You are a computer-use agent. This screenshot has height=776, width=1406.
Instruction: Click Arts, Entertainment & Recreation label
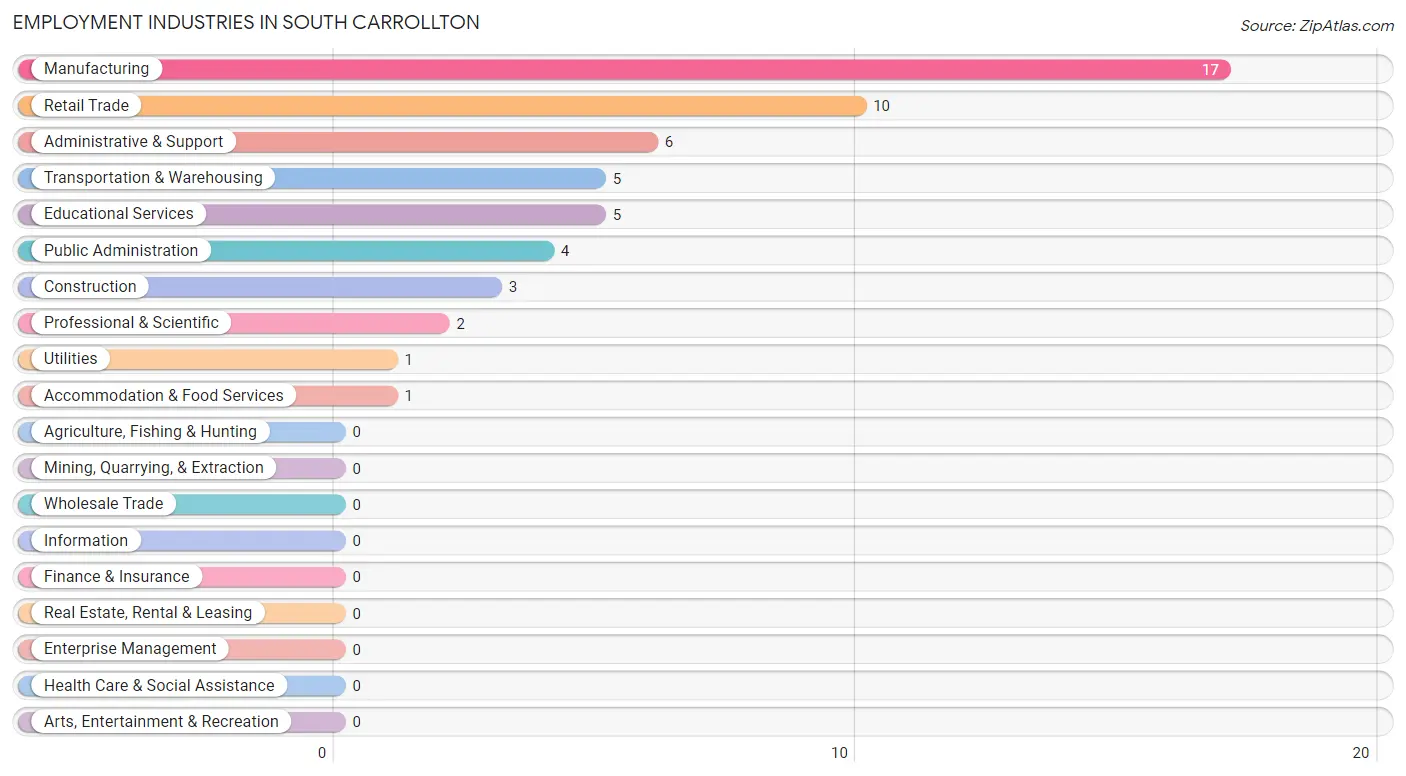coord(161,722)
